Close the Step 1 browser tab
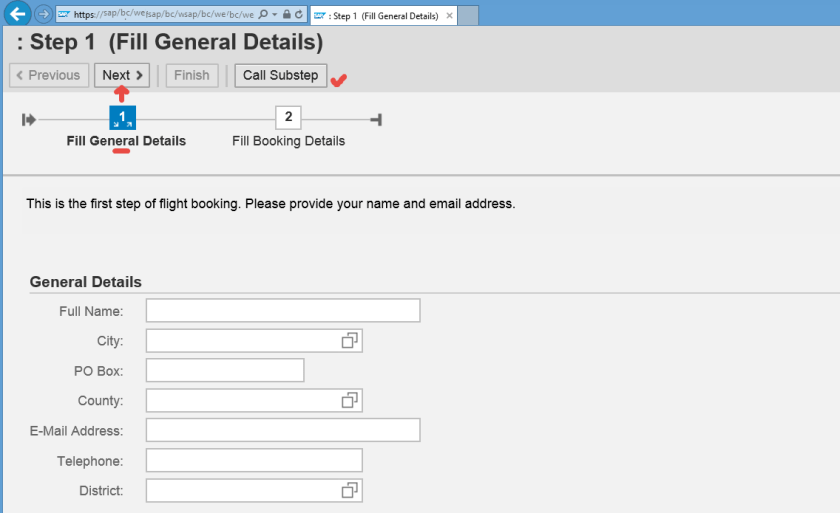This screenshot has height=513, width=840. point(448,16)
